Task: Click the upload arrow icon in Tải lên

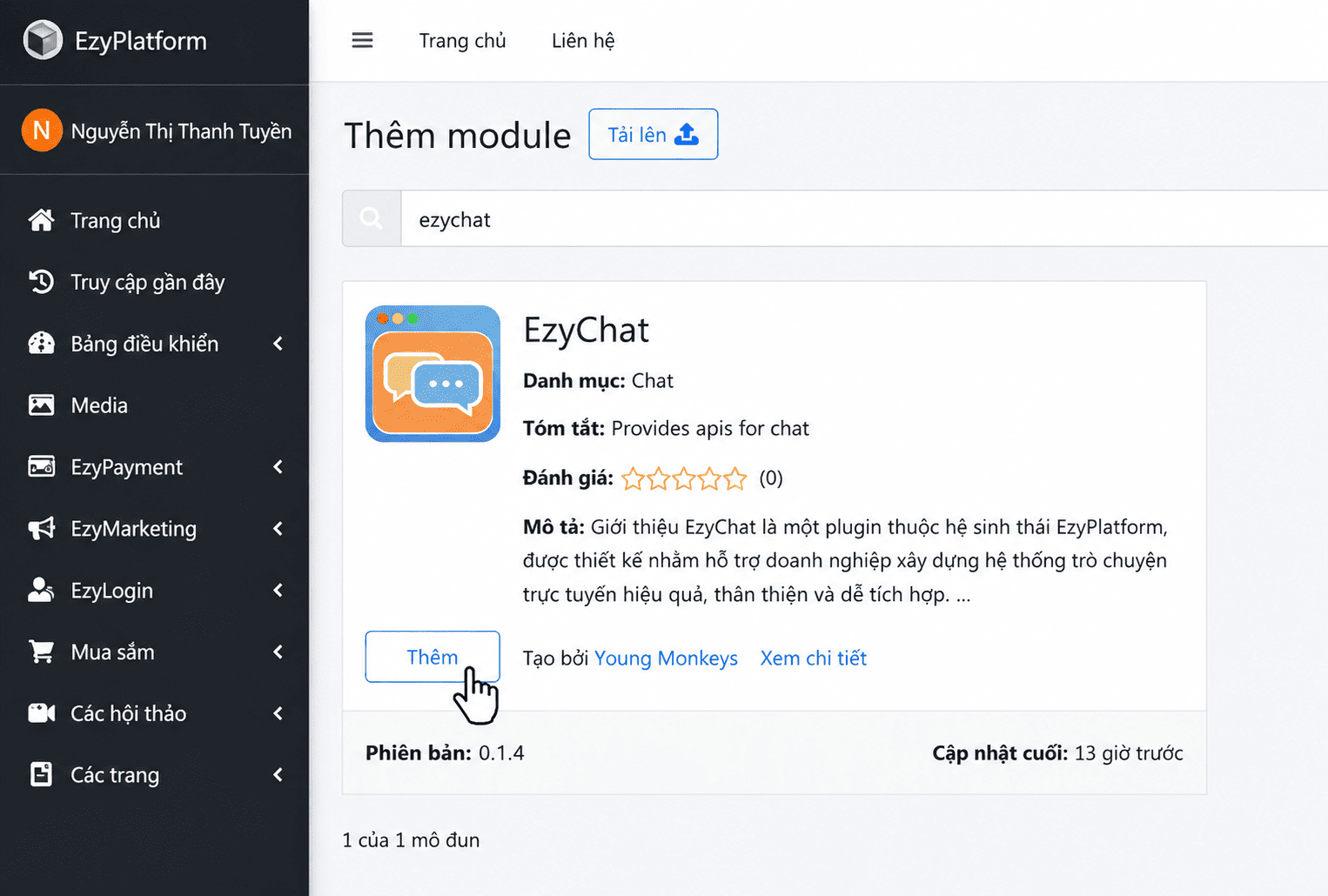Action: tap(687, 134)
